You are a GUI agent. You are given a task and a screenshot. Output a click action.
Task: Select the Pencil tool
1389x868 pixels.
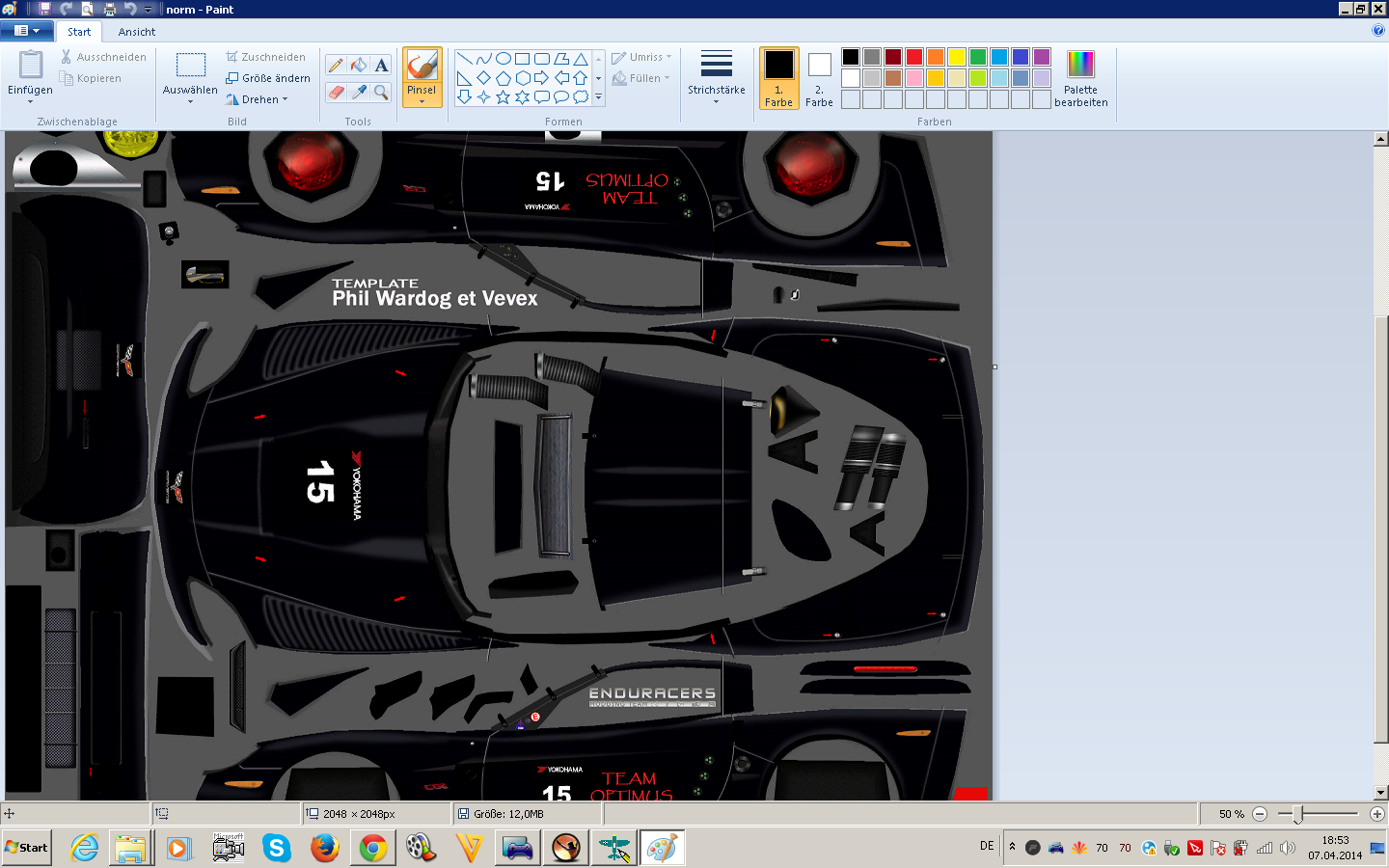(336, 66)
